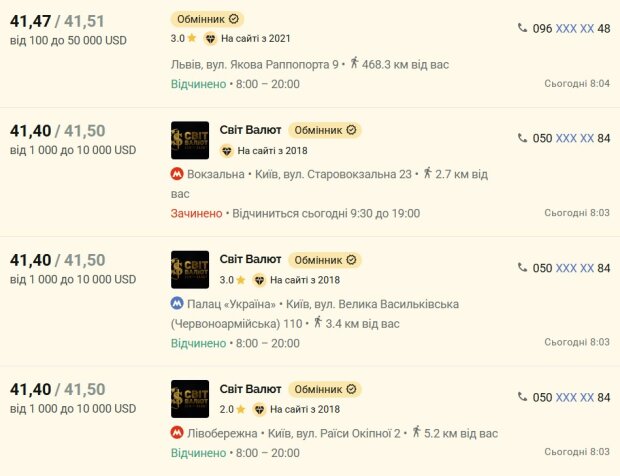Click Обмінник badge in Львів listing

(207, 19)
